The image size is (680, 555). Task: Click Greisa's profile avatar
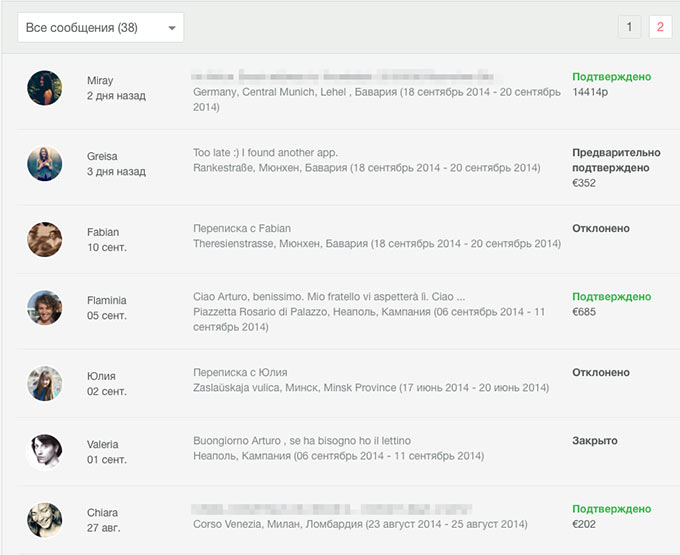(45, 162)
